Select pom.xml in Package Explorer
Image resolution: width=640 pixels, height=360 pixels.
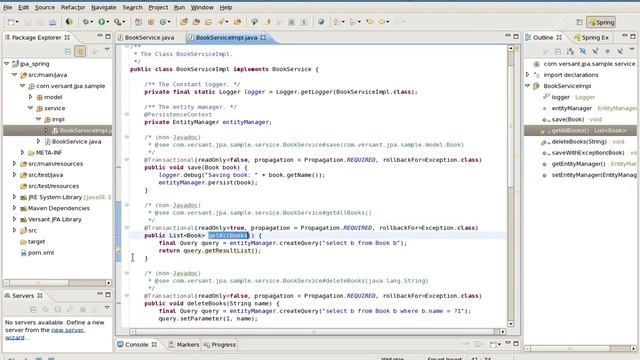click(x=41, y=253)
